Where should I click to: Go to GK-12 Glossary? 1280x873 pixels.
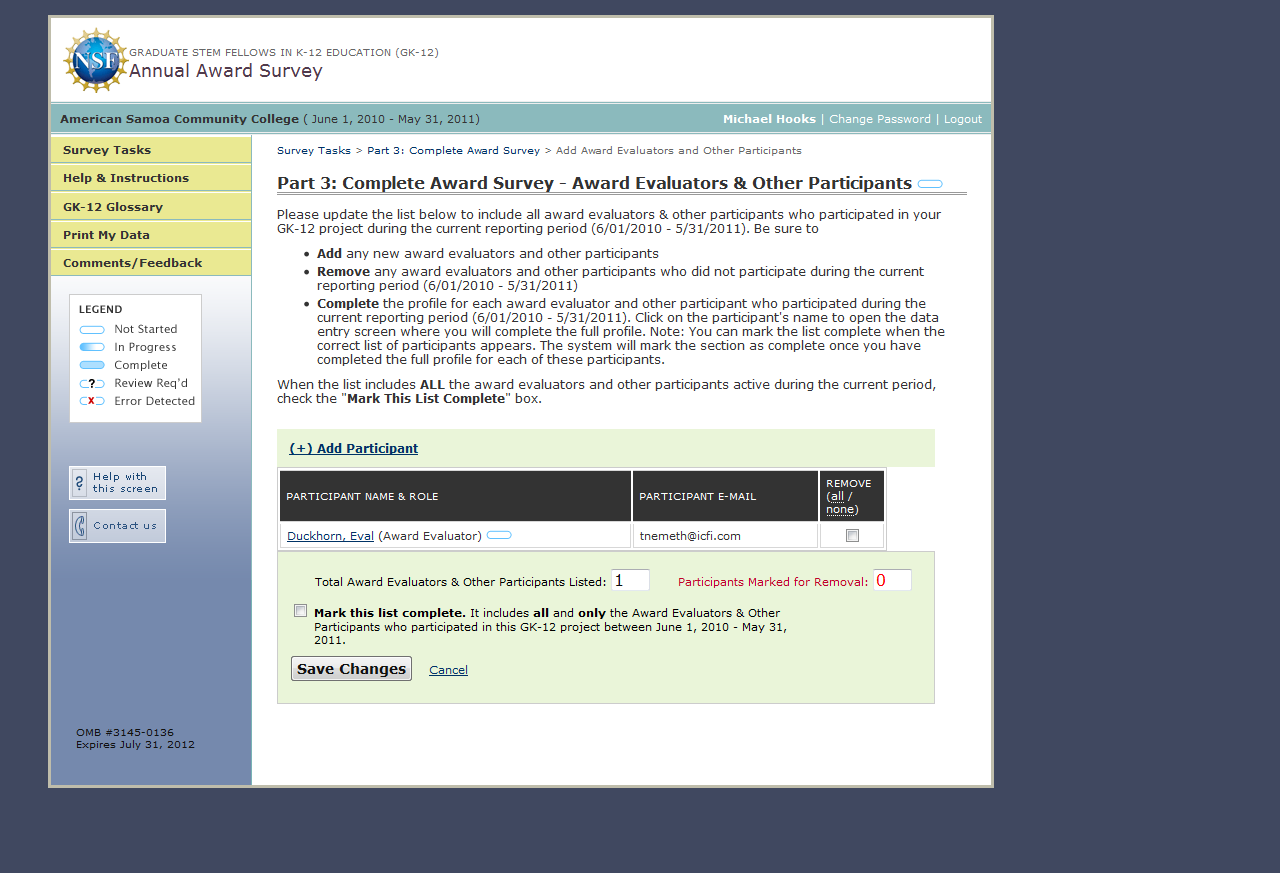click(113, 207)
